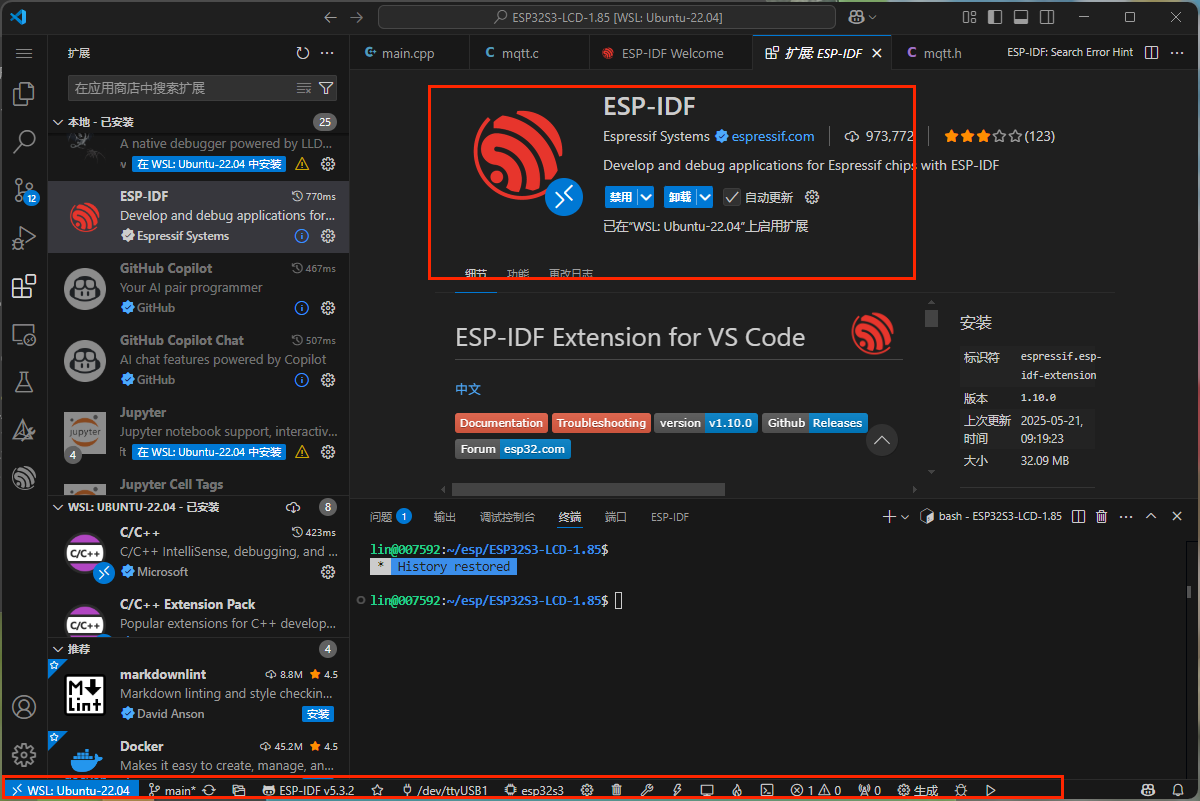Viewport: 1200px width, 801px height.
Task: Click the full clean (trash) status bar icon
Action: [x=616, y=789]
